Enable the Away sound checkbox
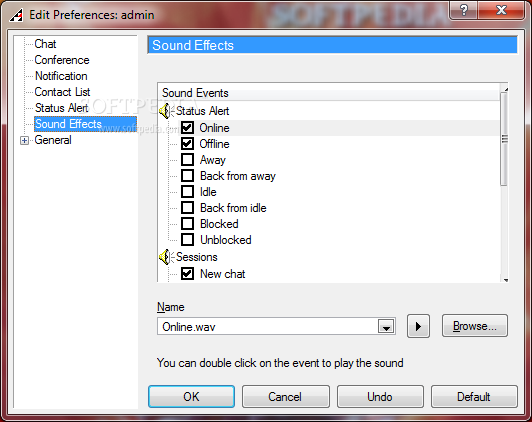532x422 pixels. [187, 160]
